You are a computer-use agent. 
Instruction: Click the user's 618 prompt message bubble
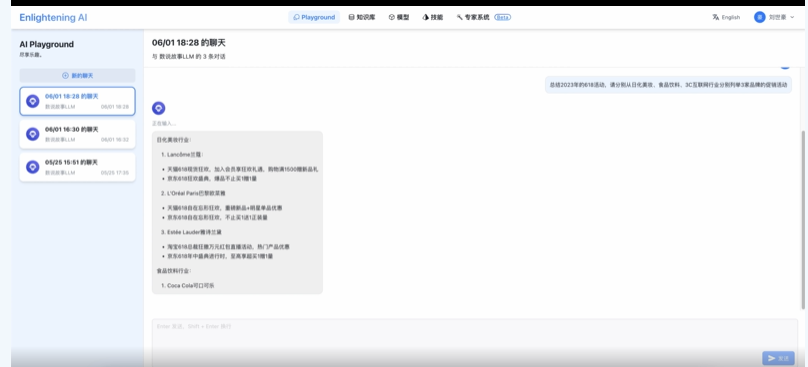pos(668,85)
